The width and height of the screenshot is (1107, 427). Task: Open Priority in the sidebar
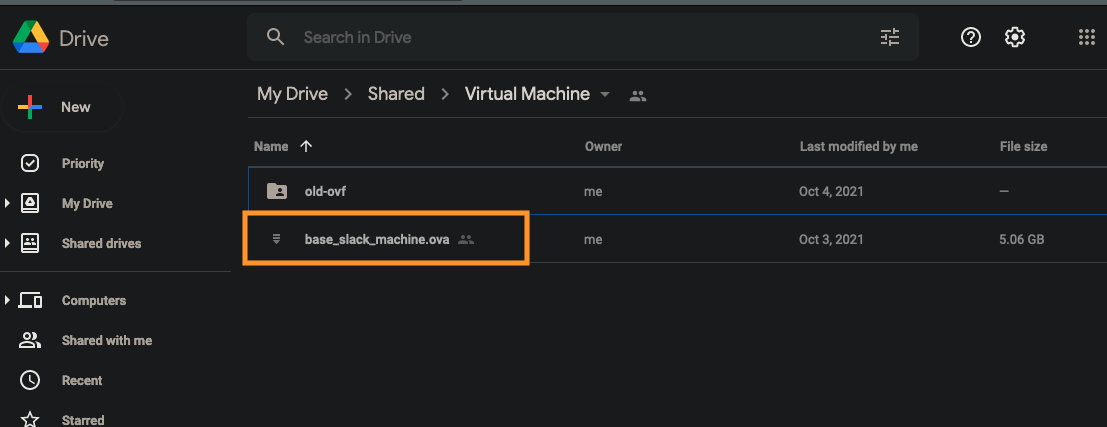(x=83, y=163)
